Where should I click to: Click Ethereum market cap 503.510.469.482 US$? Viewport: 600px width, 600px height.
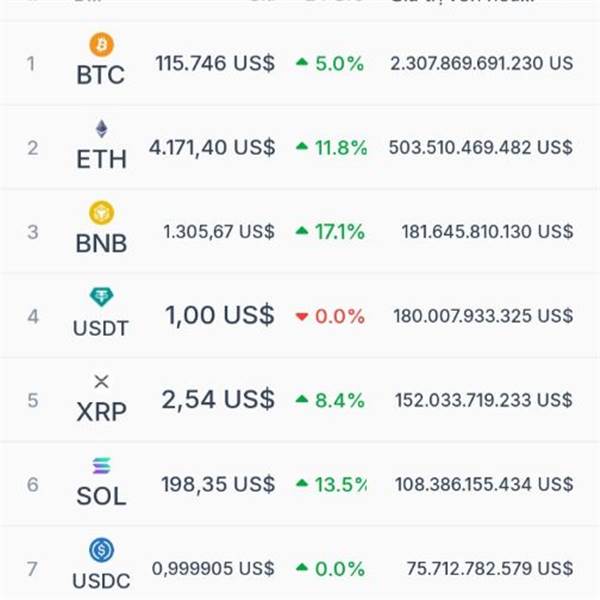pyautogui.click(x=481, y=148)
